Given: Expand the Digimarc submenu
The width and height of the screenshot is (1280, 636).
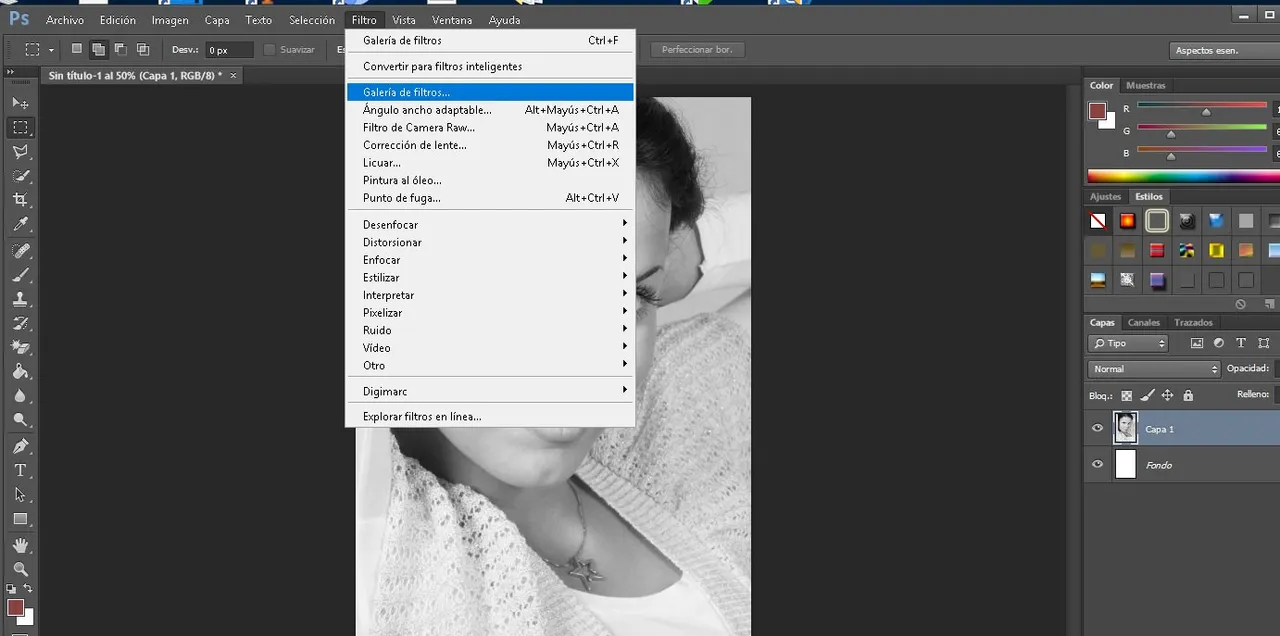Looking at the screenshot, I should pos(490,391).
